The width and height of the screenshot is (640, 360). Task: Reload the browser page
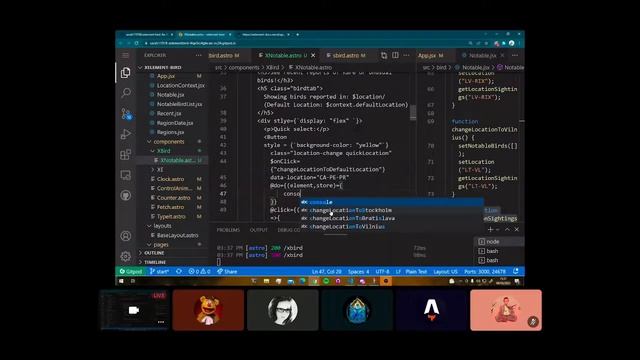point(136,43)
